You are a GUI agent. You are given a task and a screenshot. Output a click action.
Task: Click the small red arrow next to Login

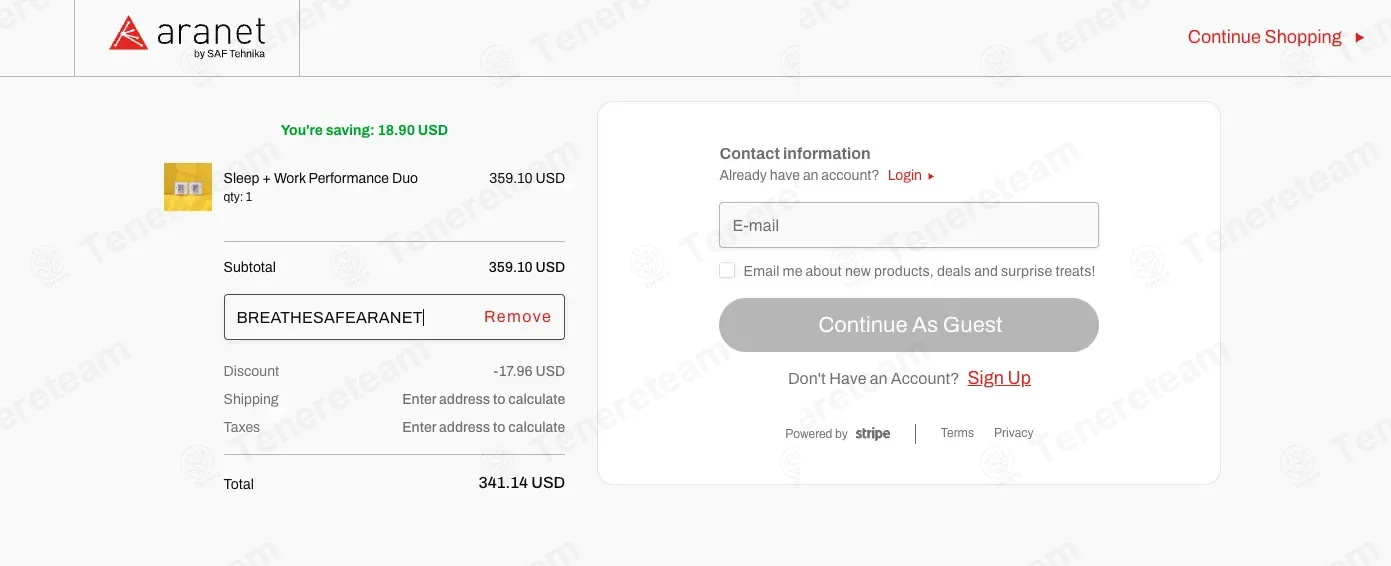(x=931, y=176)
